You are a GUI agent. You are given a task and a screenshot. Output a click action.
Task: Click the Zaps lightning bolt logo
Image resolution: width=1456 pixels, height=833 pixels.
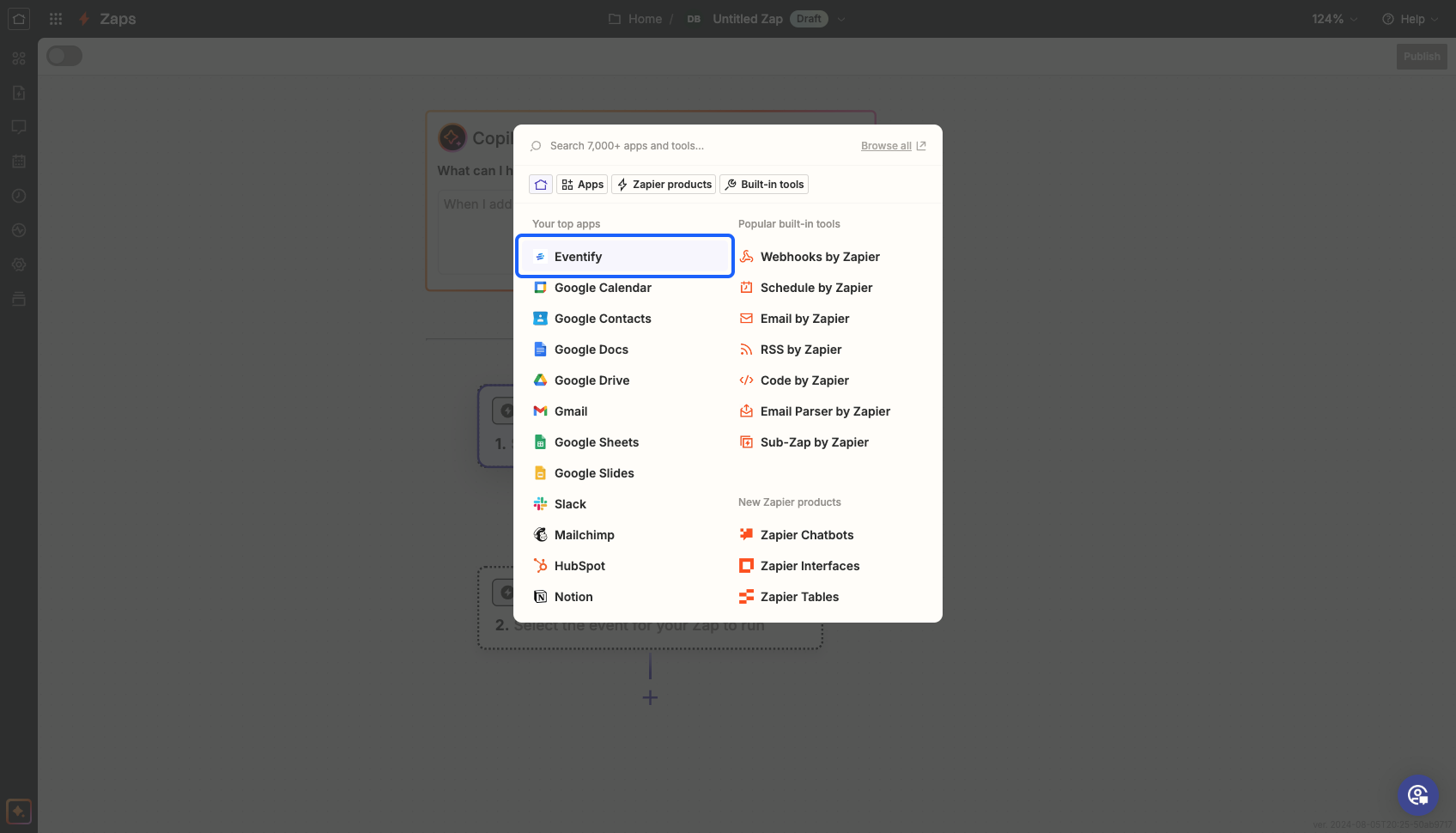pos(84,19)
